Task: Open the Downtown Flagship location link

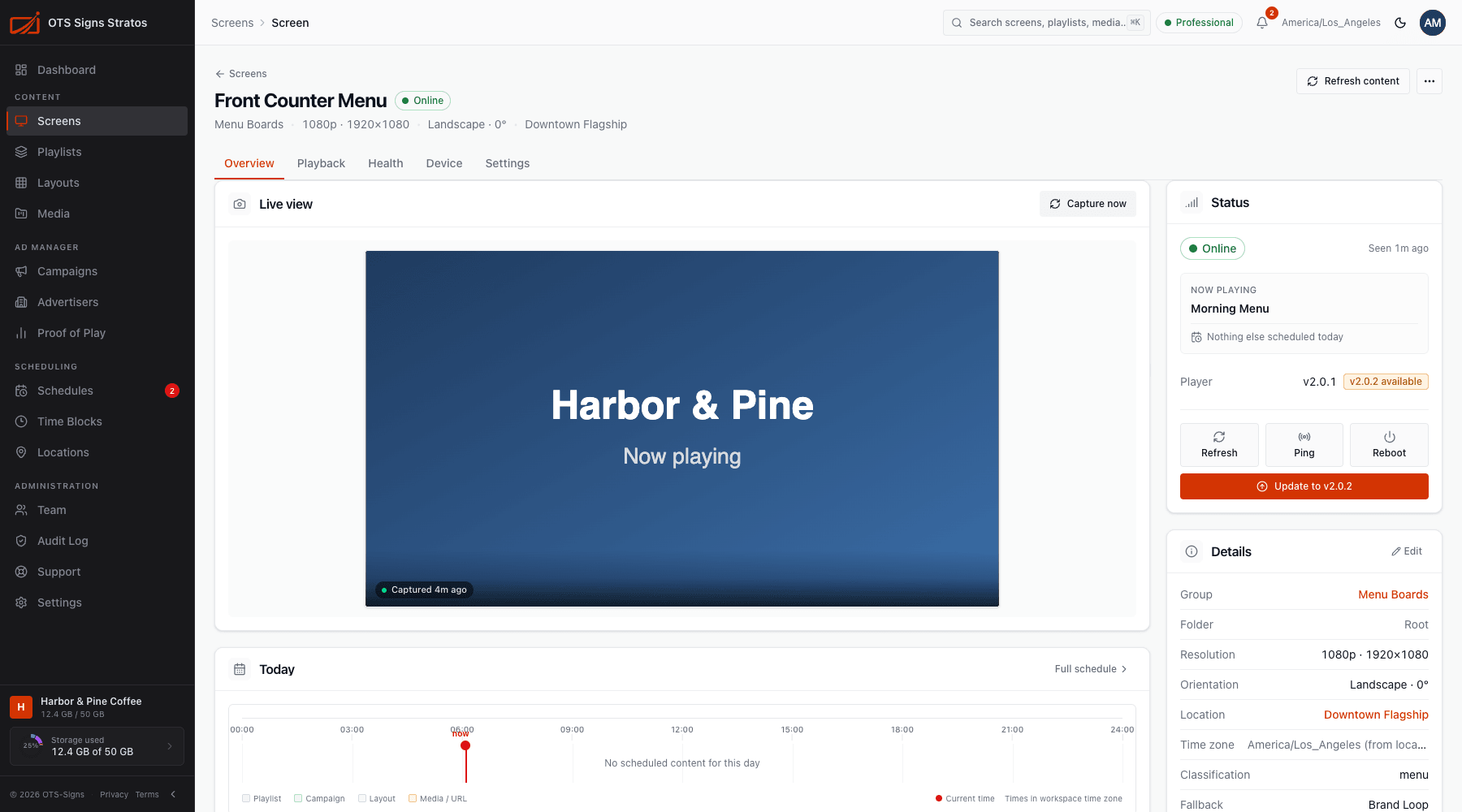Action: click(x=1376, y=715)
